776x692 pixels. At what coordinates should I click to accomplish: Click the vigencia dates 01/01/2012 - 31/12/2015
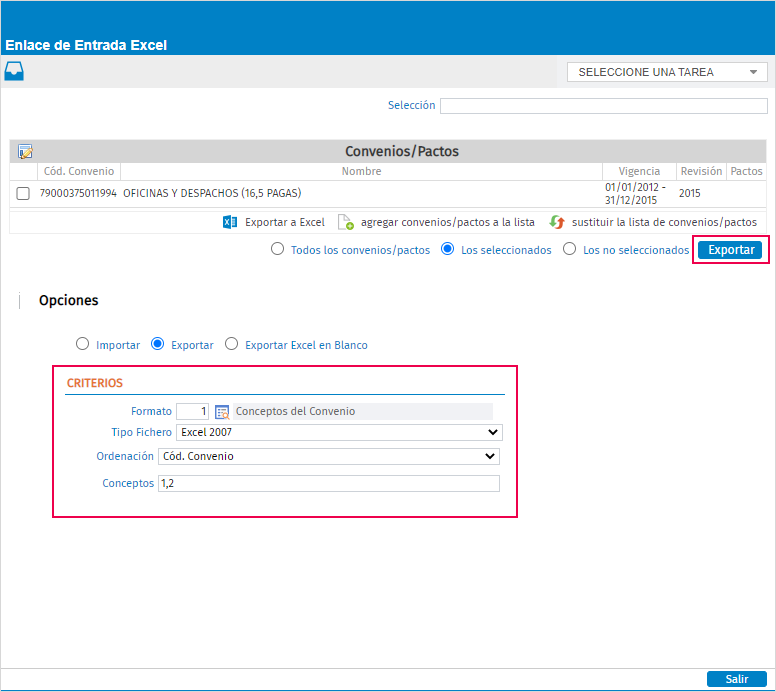635,194
